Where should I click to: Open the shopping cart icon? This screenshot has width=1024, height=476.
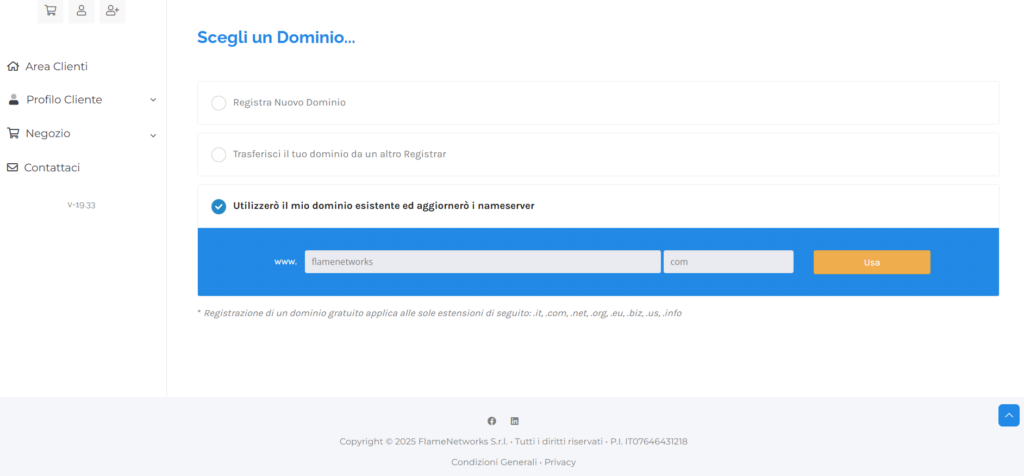[50, 10]
